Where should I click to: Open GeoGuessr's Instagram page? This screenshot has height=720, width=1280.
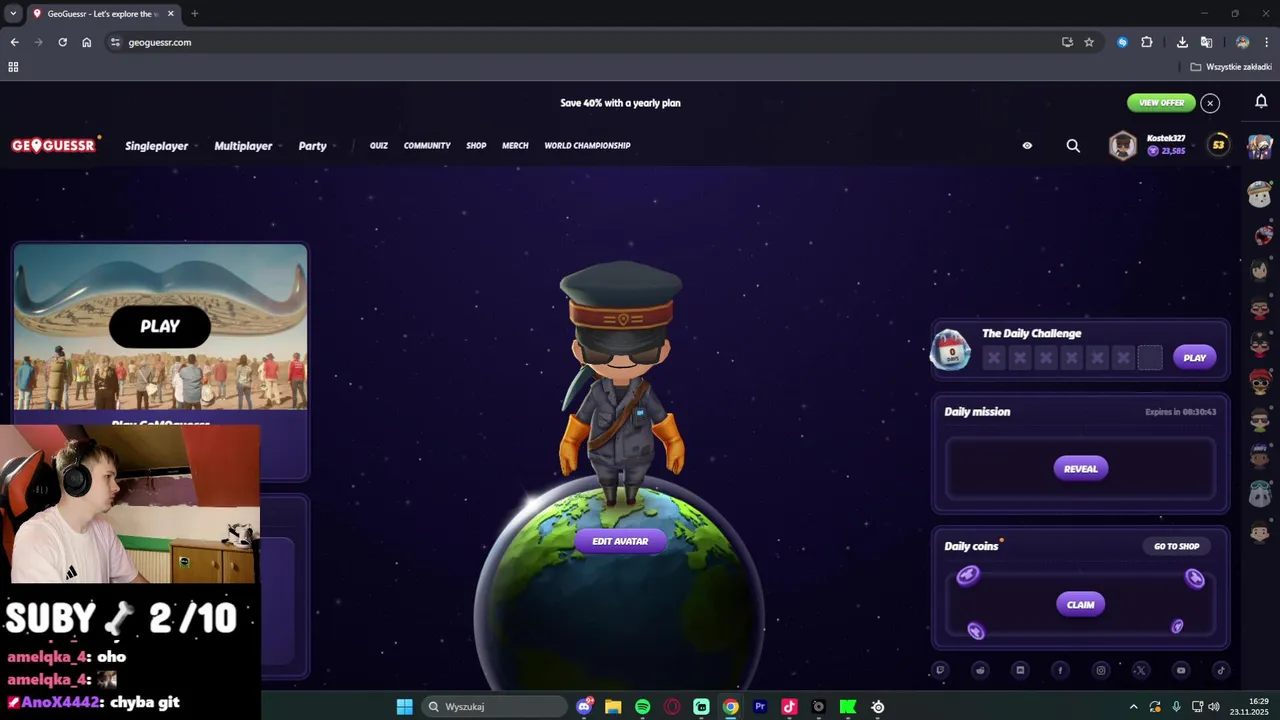[x=1101, y=670]
